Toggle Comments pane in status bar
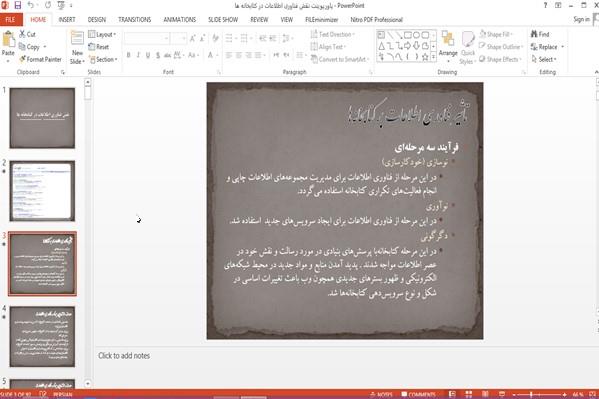599x399 pixels. point(419,394)
